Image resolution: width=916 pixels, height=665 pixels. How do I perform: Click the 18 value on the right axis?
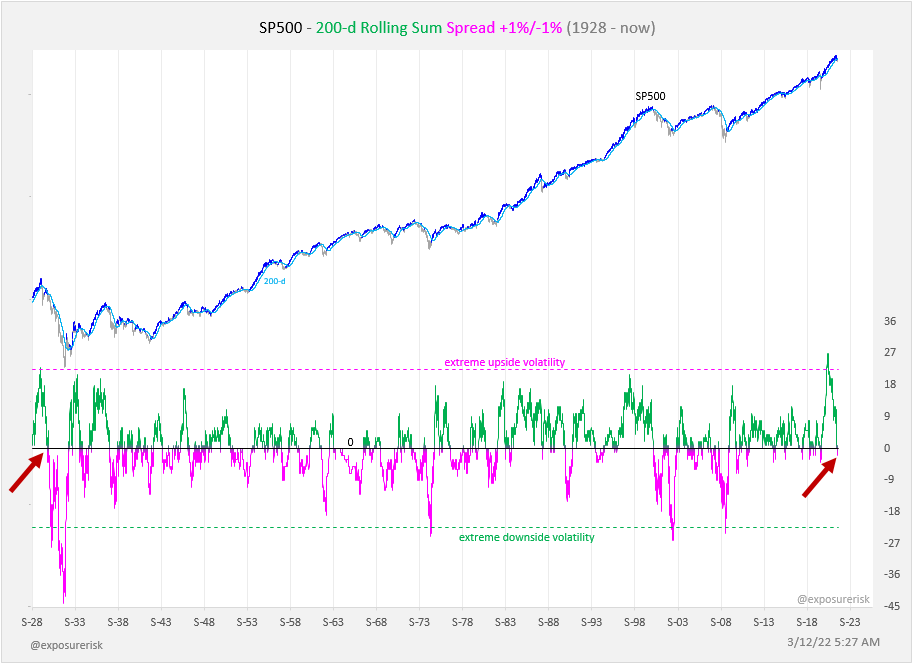[890, 384]
